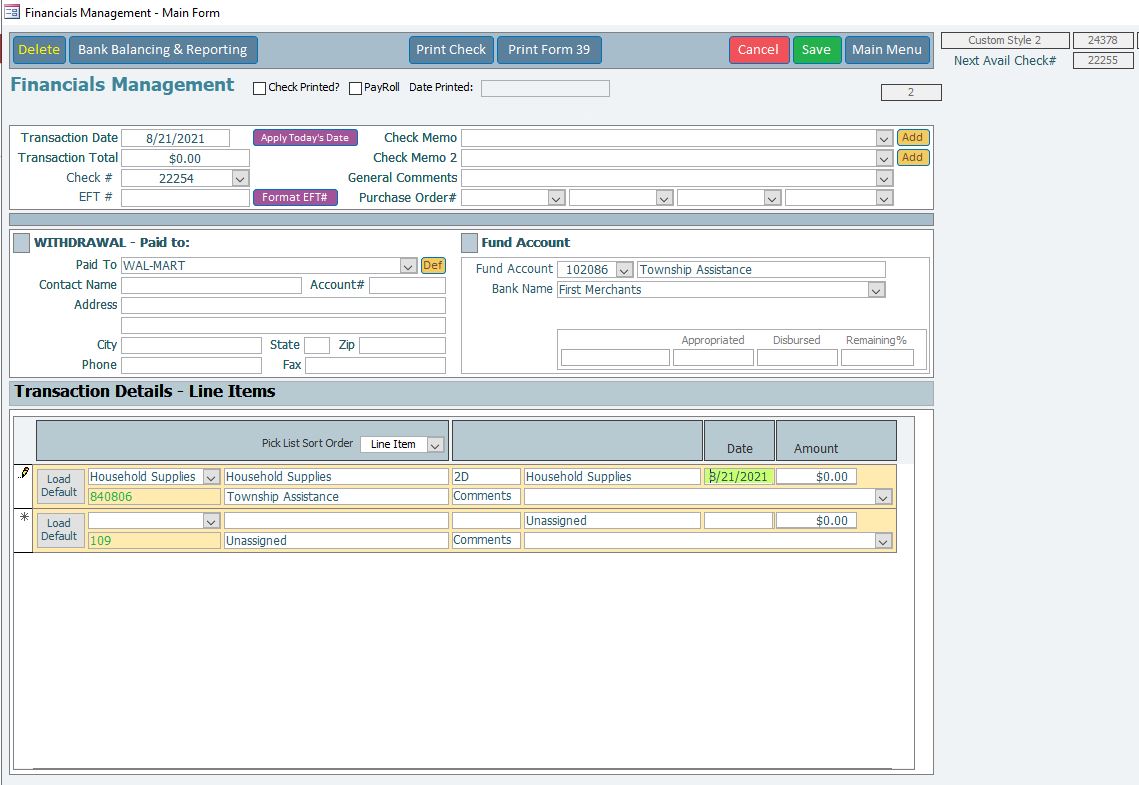Click the Delete button
The width and height of the screenshot is (1139, 785).
[x=39, y=50]
